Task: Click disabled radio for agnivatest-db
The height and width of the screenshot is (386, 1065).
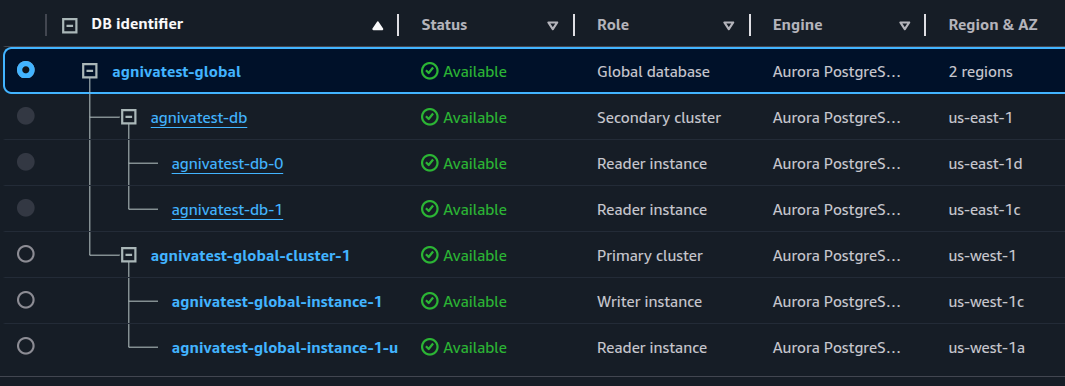Action: [x=26, y=116]
